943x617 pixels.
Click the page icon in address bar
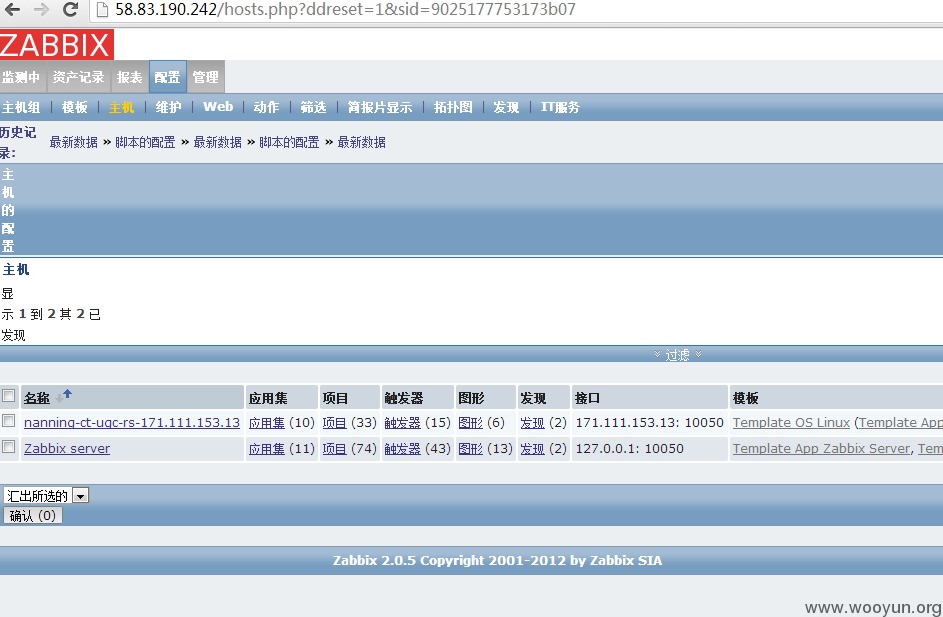102,10
